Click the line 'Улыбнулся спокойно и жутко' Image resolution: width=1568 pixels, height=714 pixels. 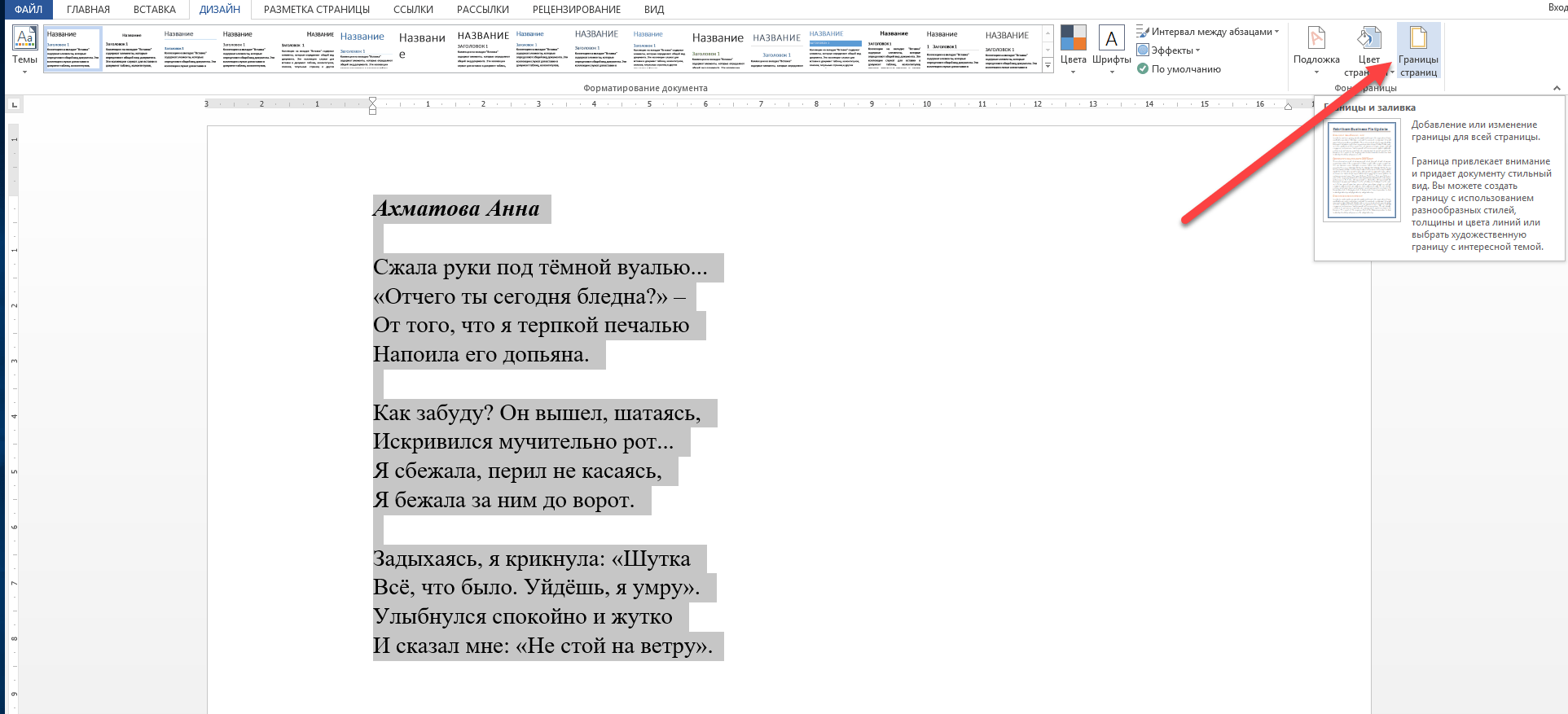tap(523, 617)
